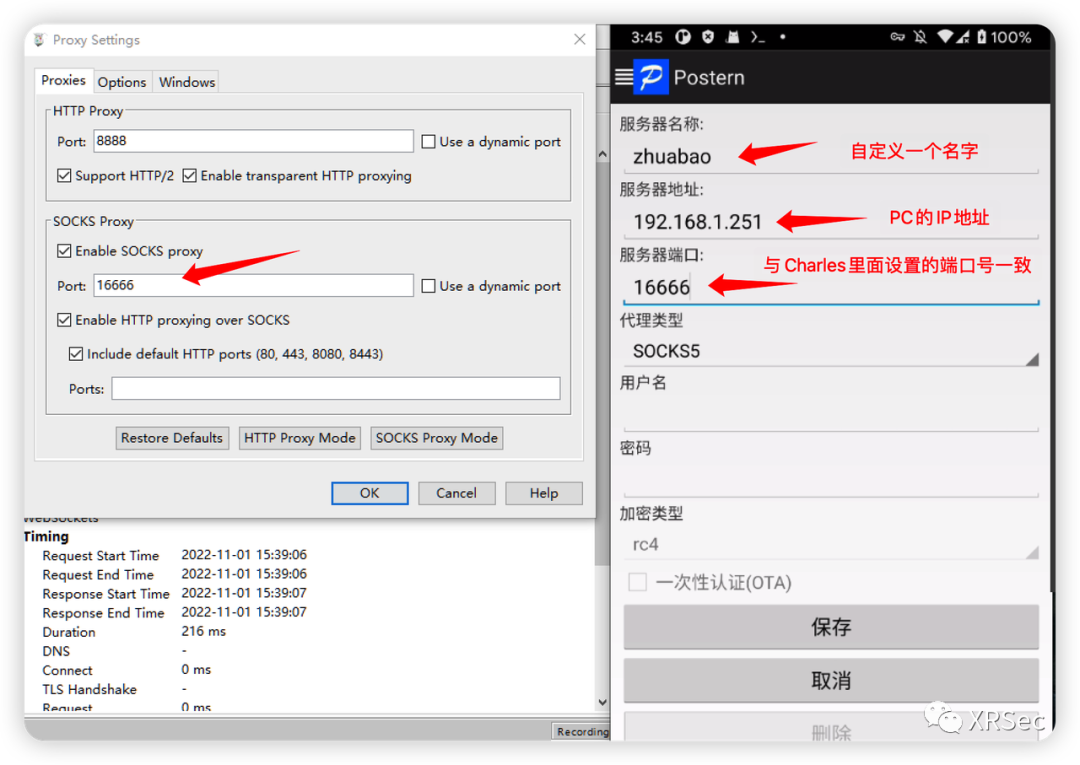Click the OK button
Viewport: 1080px width, 765px height.
[x=369, y=493]
